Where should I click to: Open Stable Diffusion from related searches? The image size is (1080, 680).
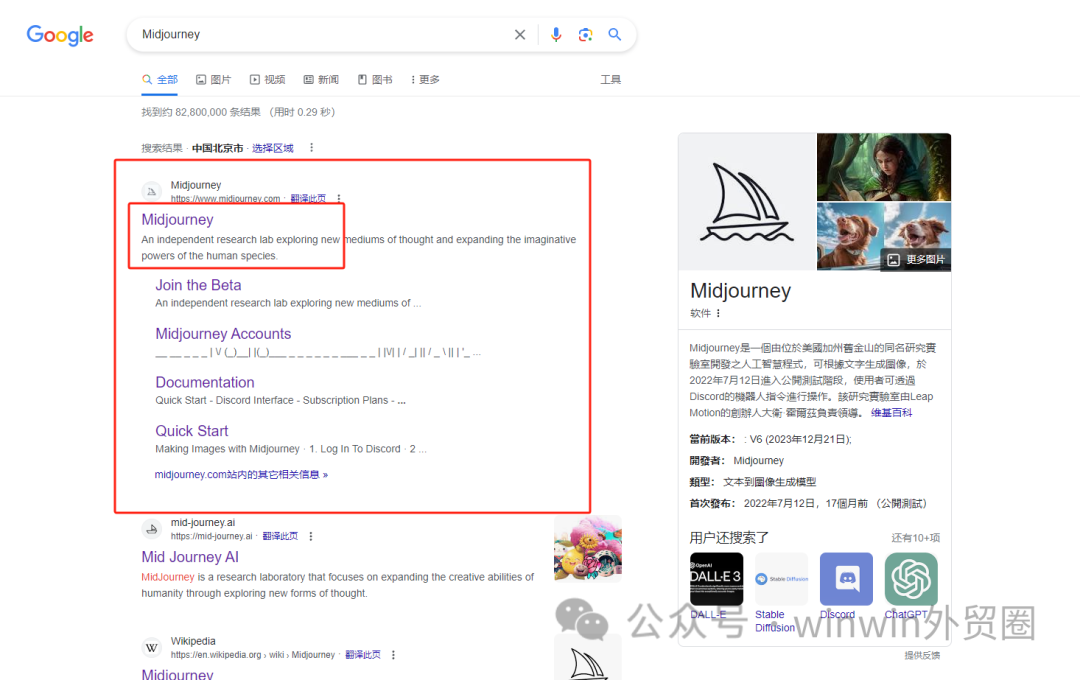tap(781, 579)
